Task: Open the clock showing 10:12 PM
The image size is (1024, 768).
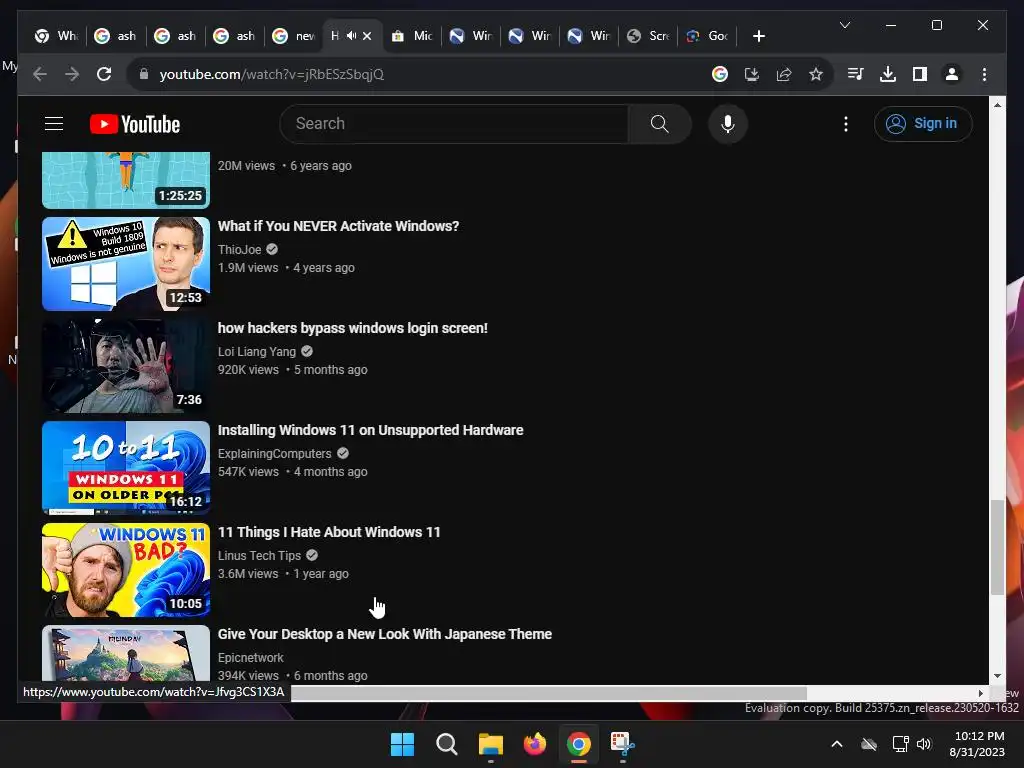Action: 978,744
